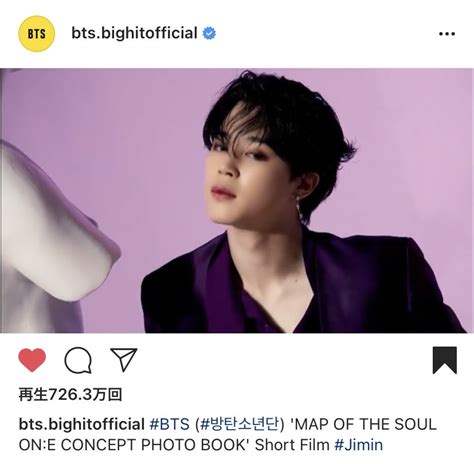
Task: Open the #방탄소년단 hashtag
Action: click(239, 424)
